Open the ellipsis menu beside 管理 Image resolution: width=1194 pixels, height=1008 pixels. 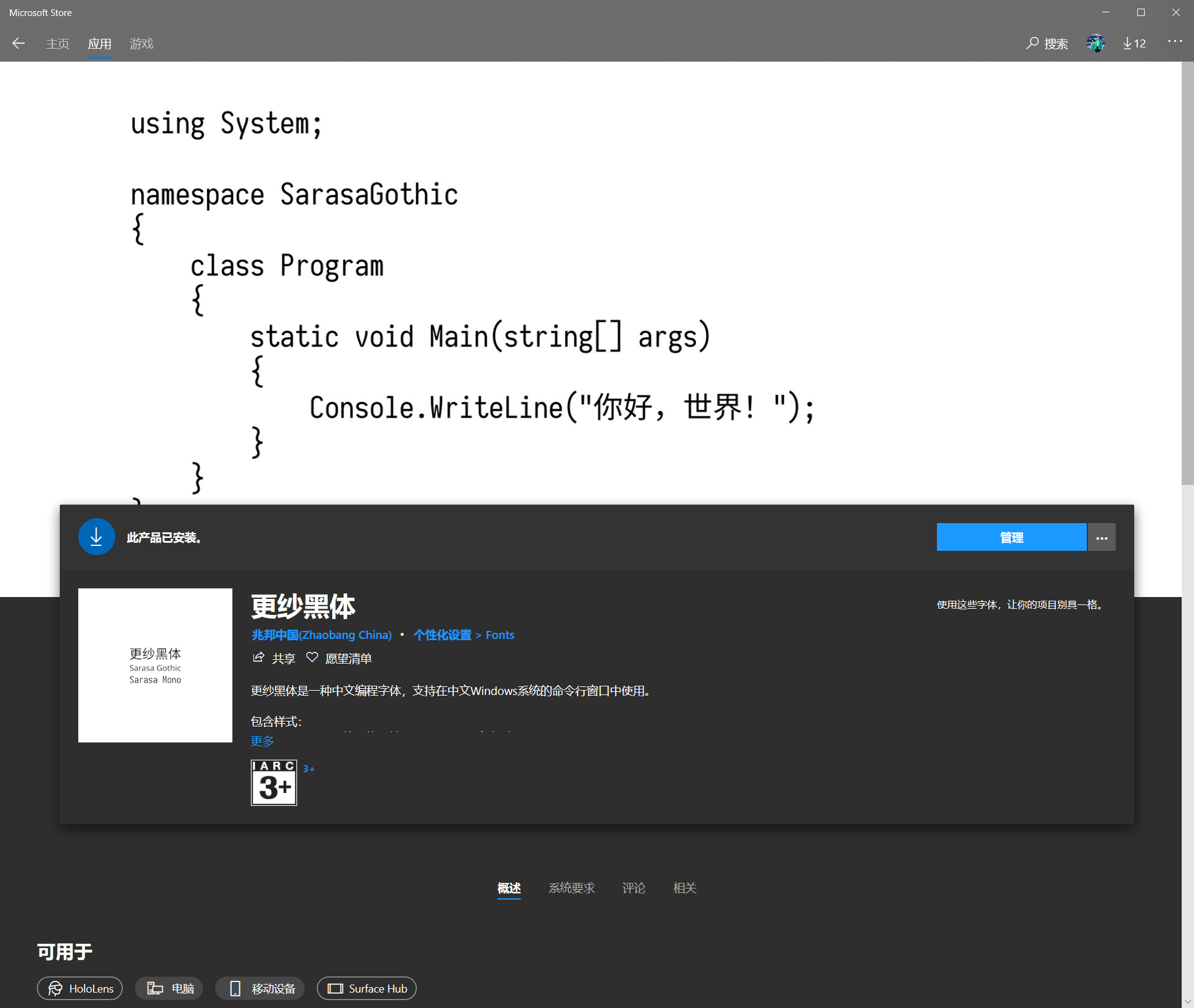[x=1102, y=537]
